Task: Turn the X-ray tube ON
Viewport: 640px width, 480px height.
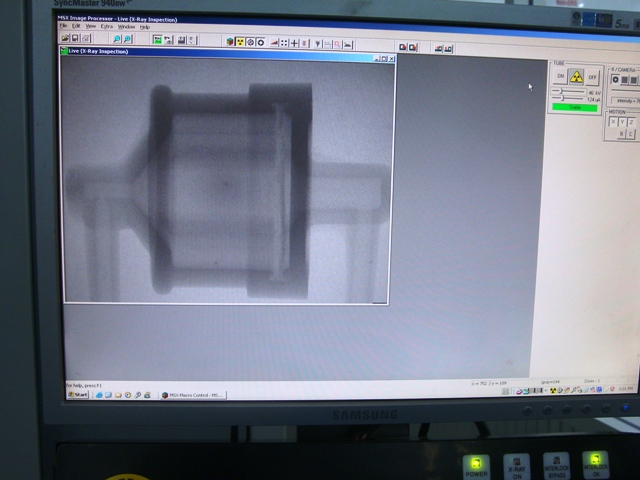Action: point(561,77)
